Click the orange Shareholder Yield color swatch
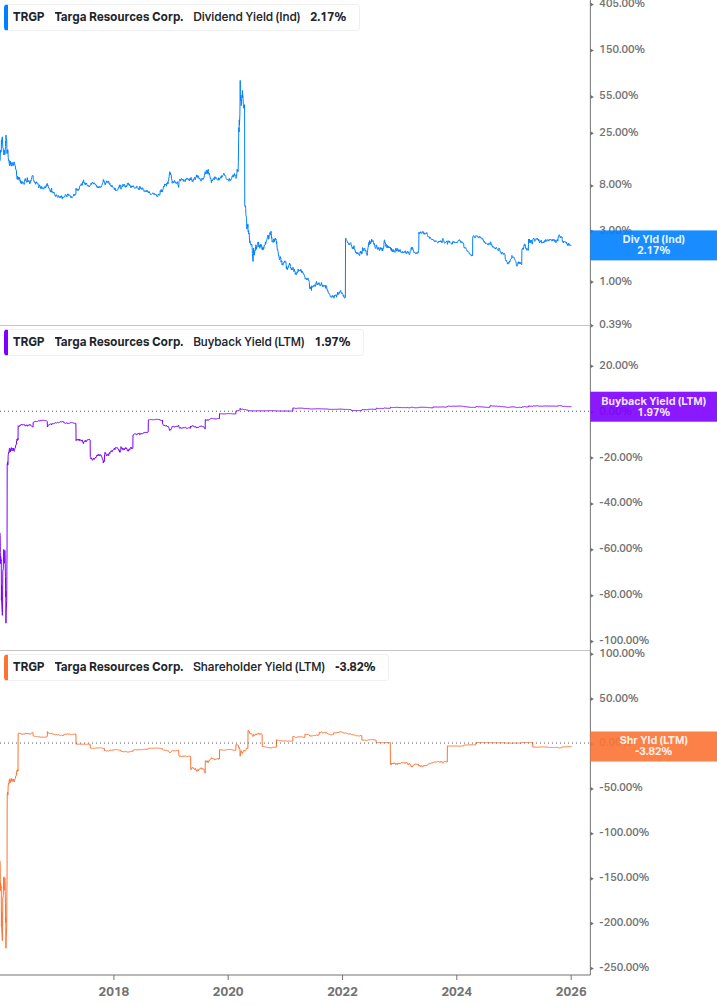Screen dimensions: 717x1005 7,667
